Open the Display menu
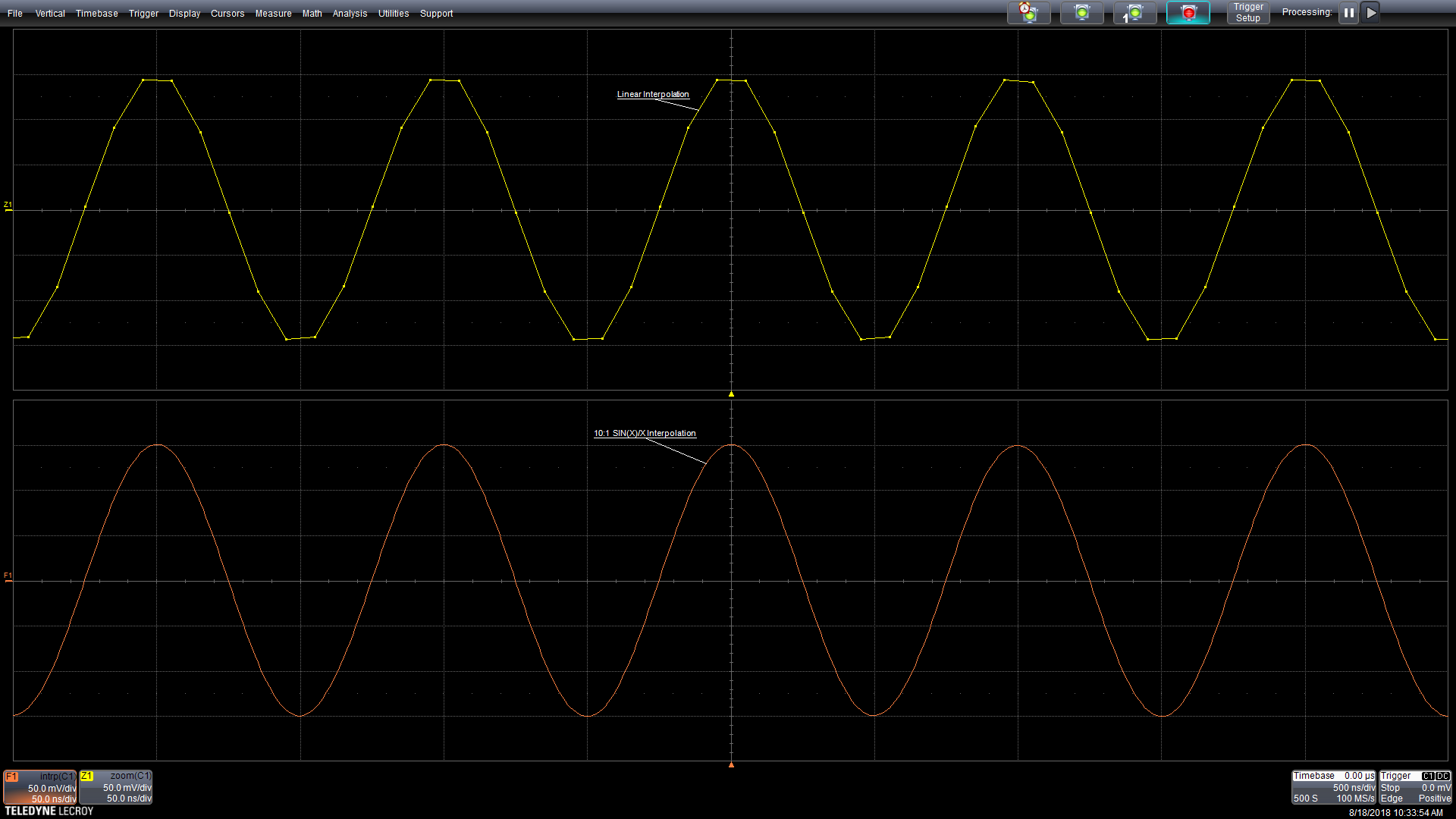 coord(184,14)
